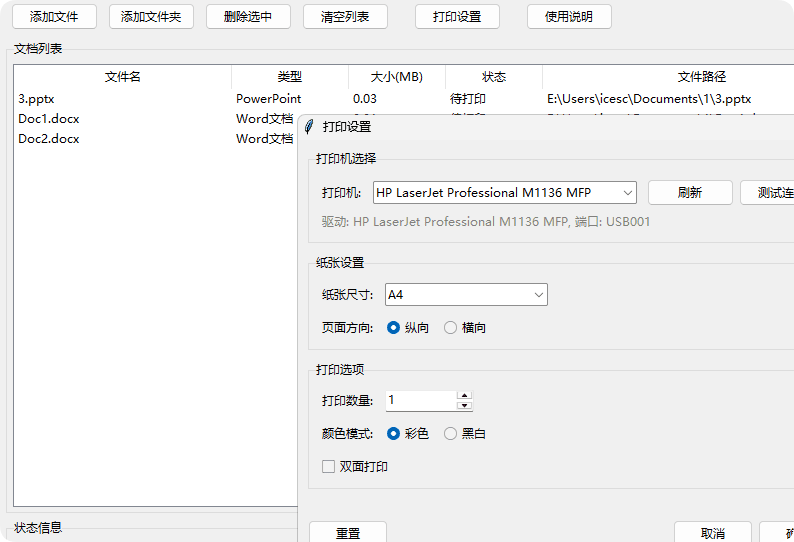Open 打印设置 from the toolbar

coord(457,17)
